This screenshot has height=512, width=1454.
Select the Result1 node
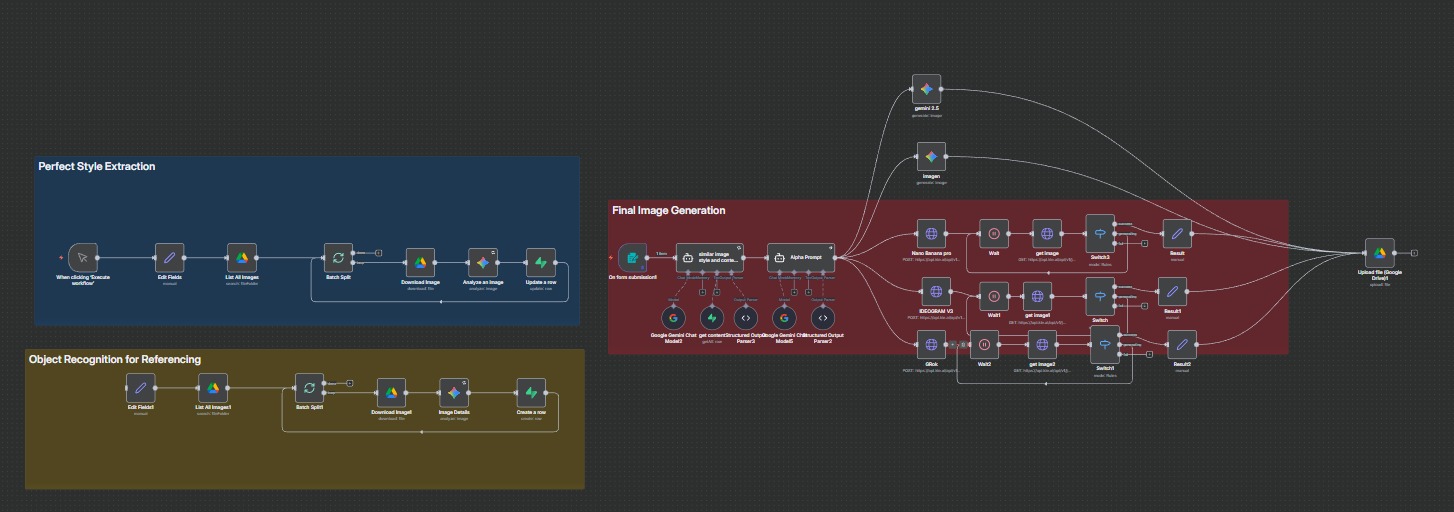pos(1172,291)
